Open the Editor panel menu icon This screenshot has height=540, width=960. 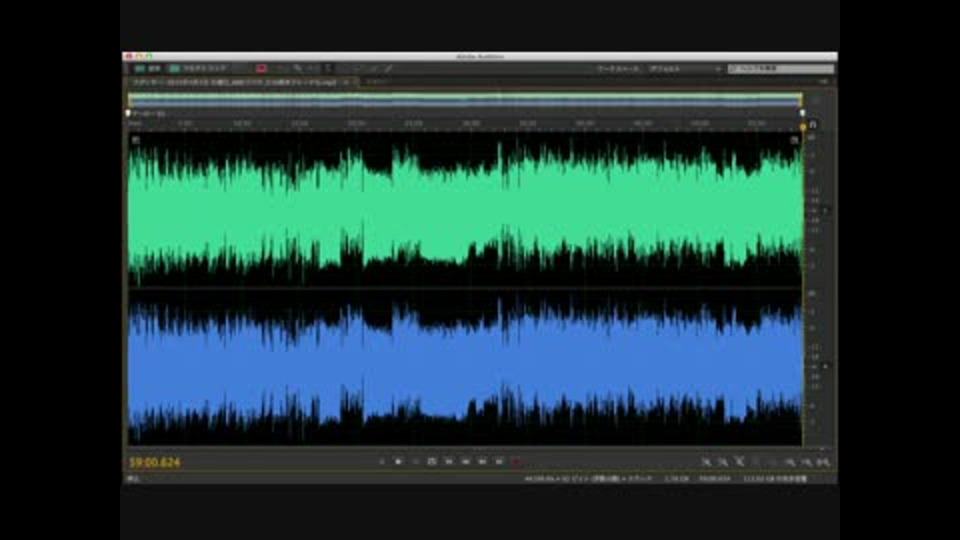pyautogui.click(x=823, y=81)
